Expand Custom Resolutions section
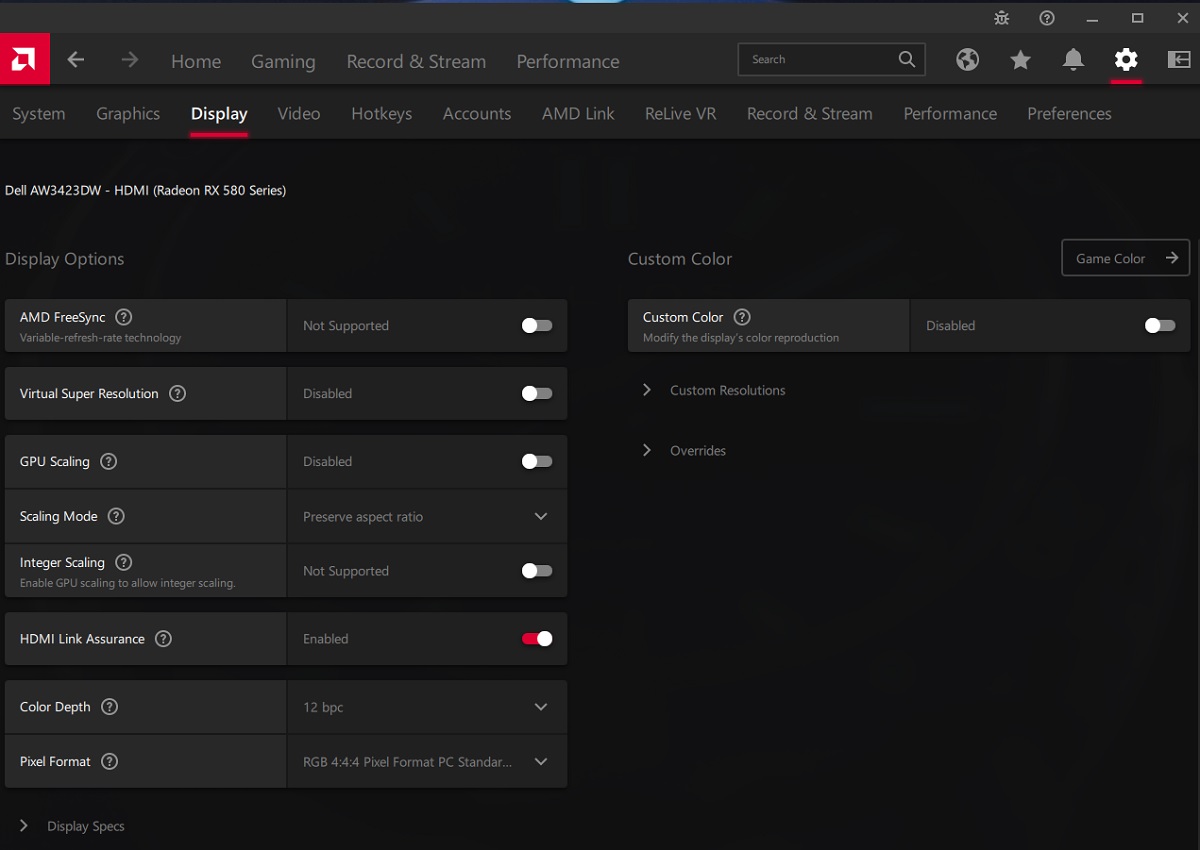Image resolution: width=1200 pixels, height=850 pixels. pyautogui.click(x=714, y=390)
